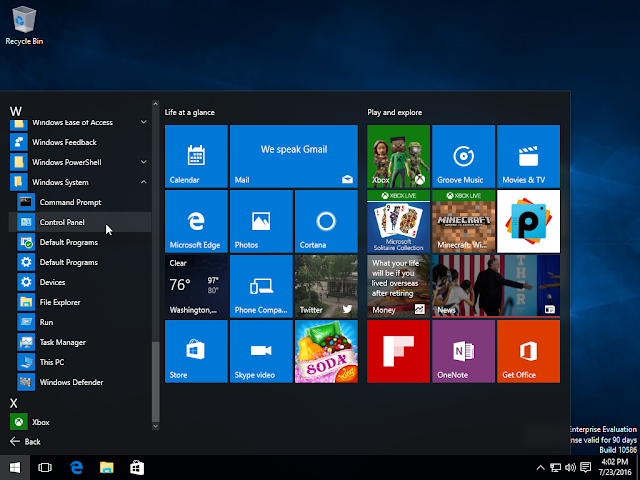Open the taskbar clock and date
This screenshot has width=640, height=480.
pos(614,467)
